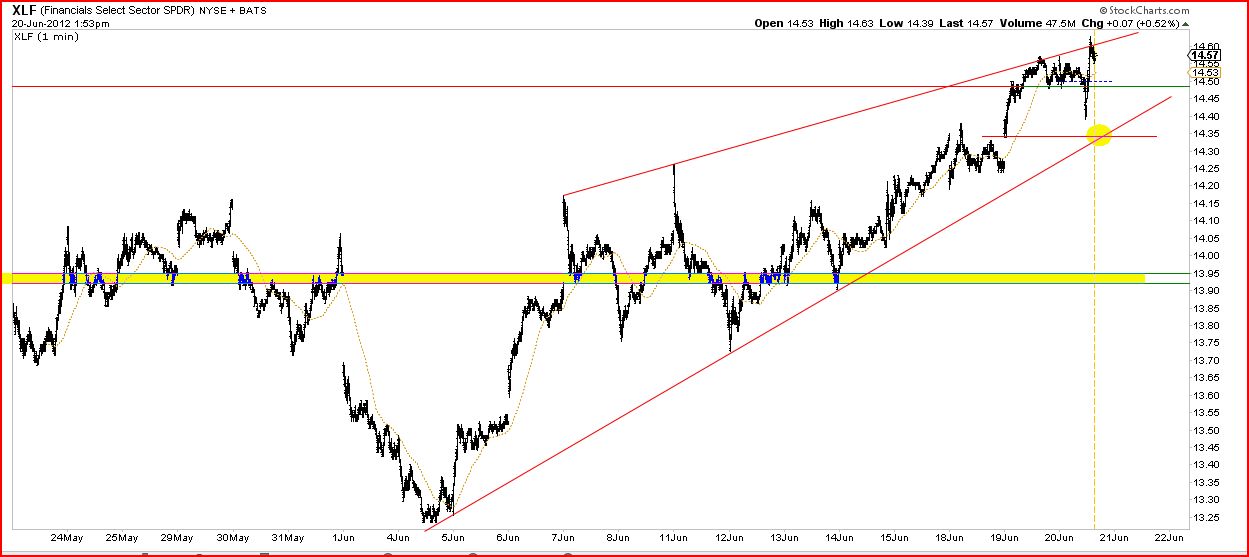Click the 22Jun date axis label
The width and height of the screenshot is (1249, 557).
click(1170, 536)
